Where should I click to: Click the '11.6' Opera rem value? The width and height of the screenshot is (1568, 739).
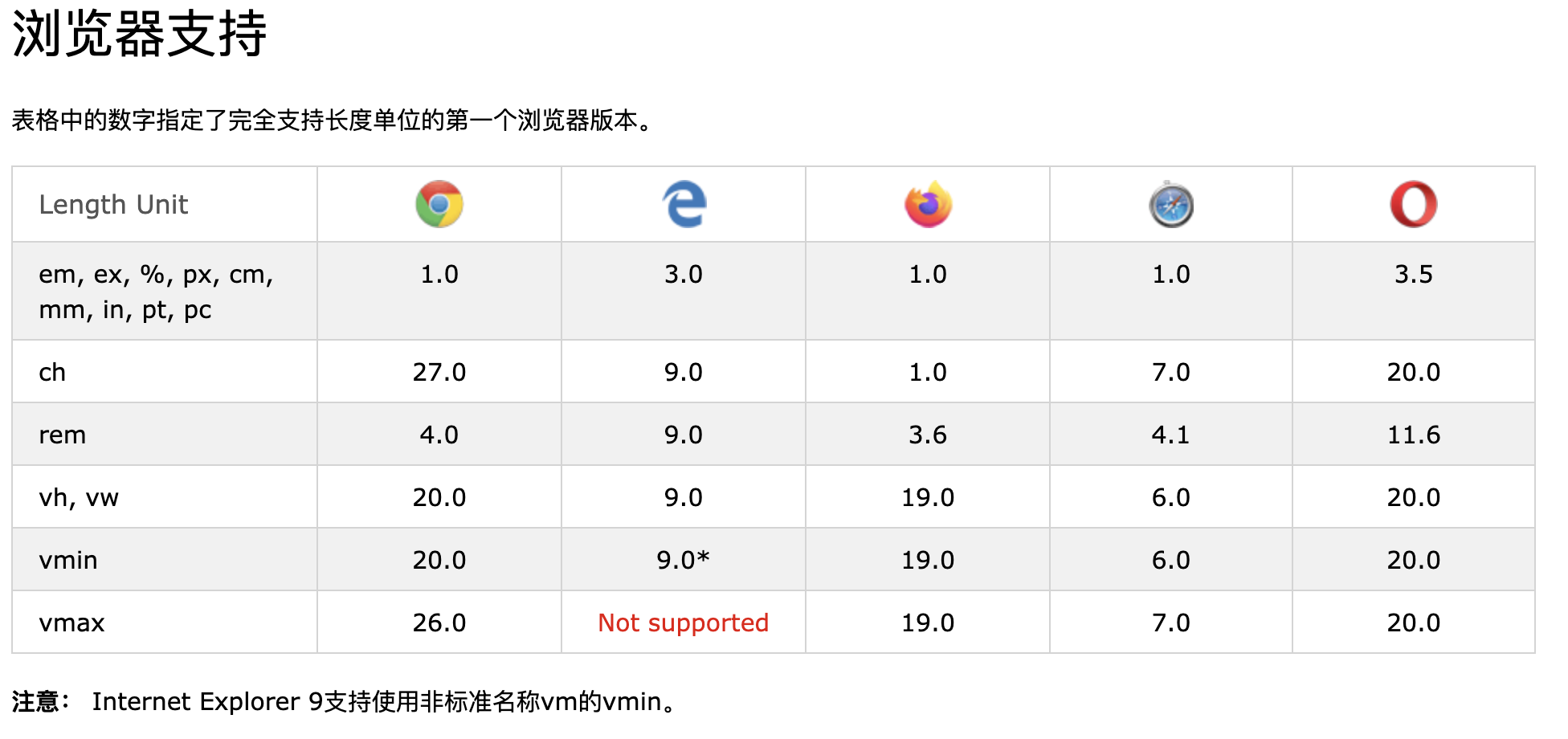click(1414, 435)
